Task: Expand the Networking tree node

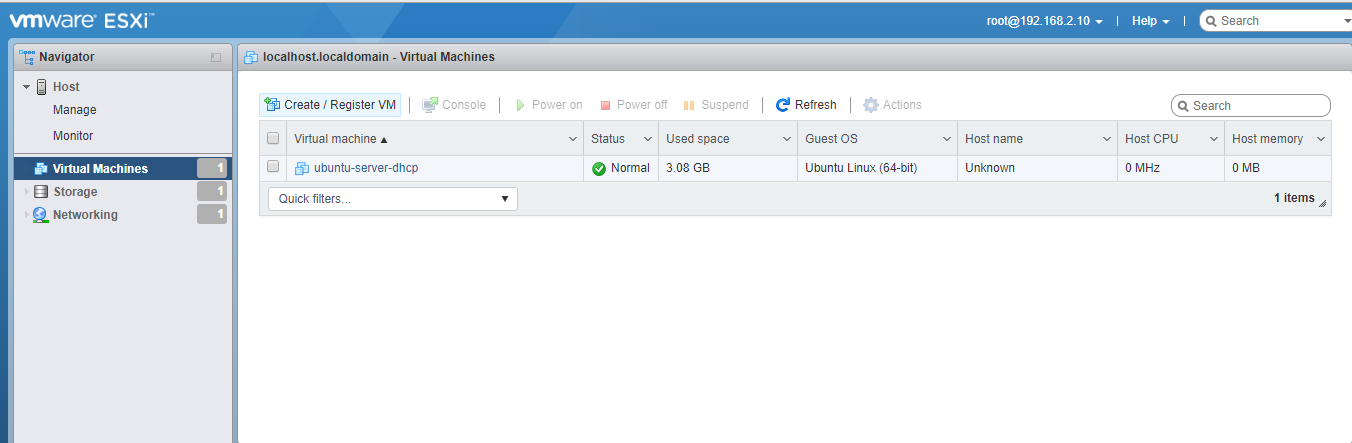Action: (x=27, y=215)
